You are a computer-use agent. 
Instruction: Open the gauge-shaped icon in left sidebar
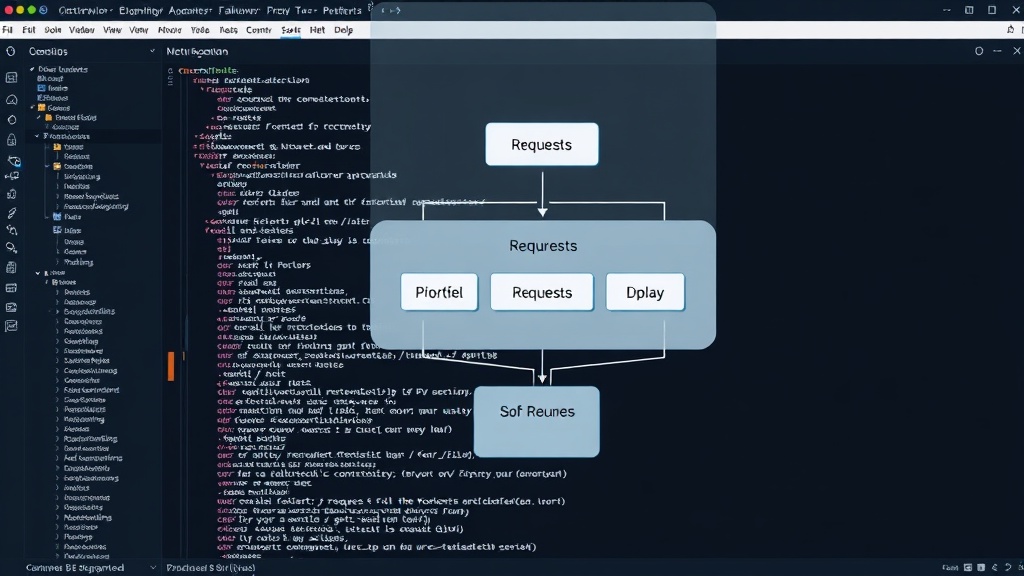pos(11,99)
